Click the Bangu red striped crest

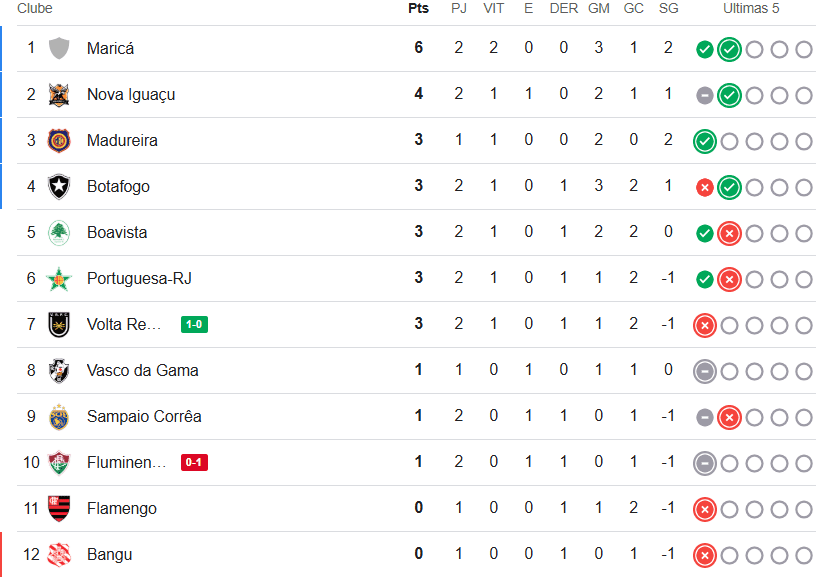pyautogui.click(x=59, y=555)
